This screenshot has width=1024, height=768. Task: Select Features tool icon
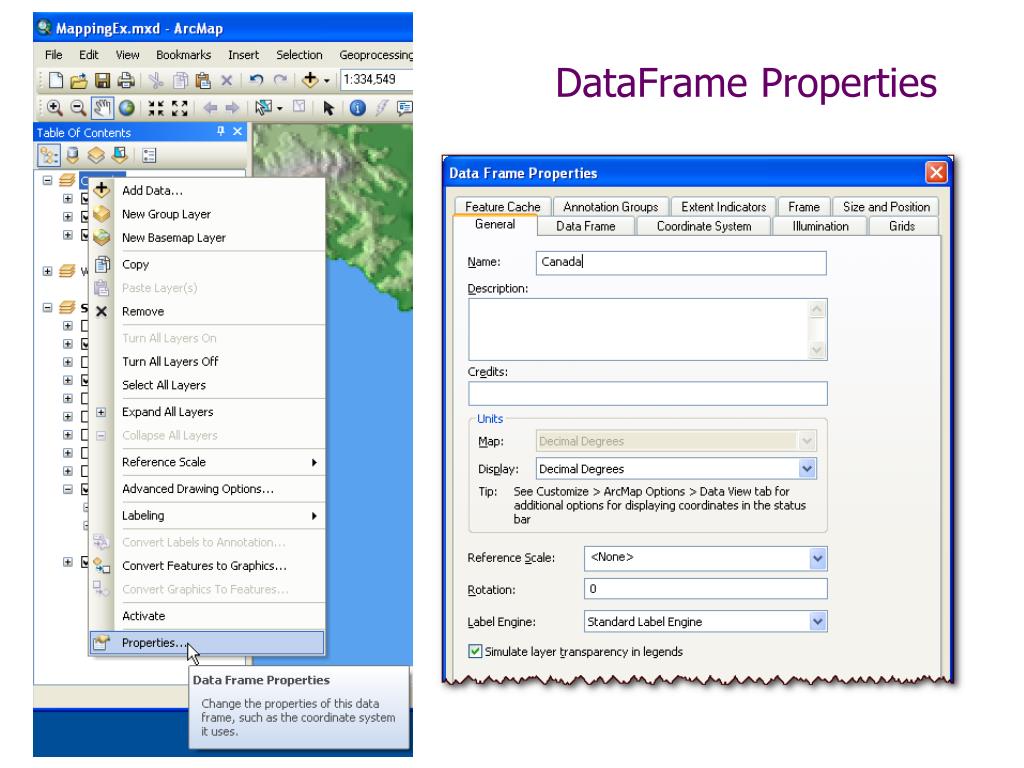point(263,108)
